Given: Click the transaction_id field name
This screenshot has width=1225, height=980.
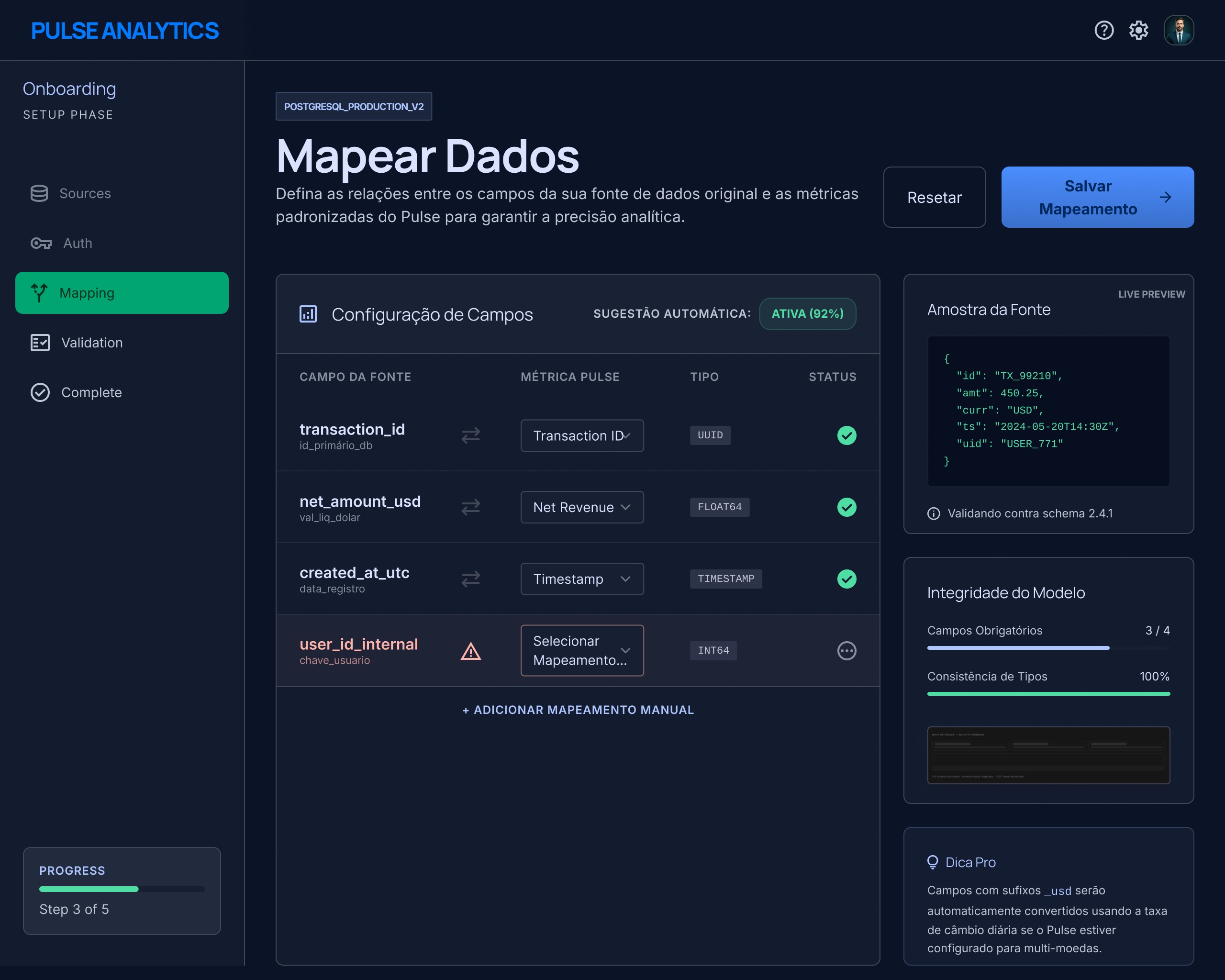Looking at the screenshot, I should pos(352,429).
